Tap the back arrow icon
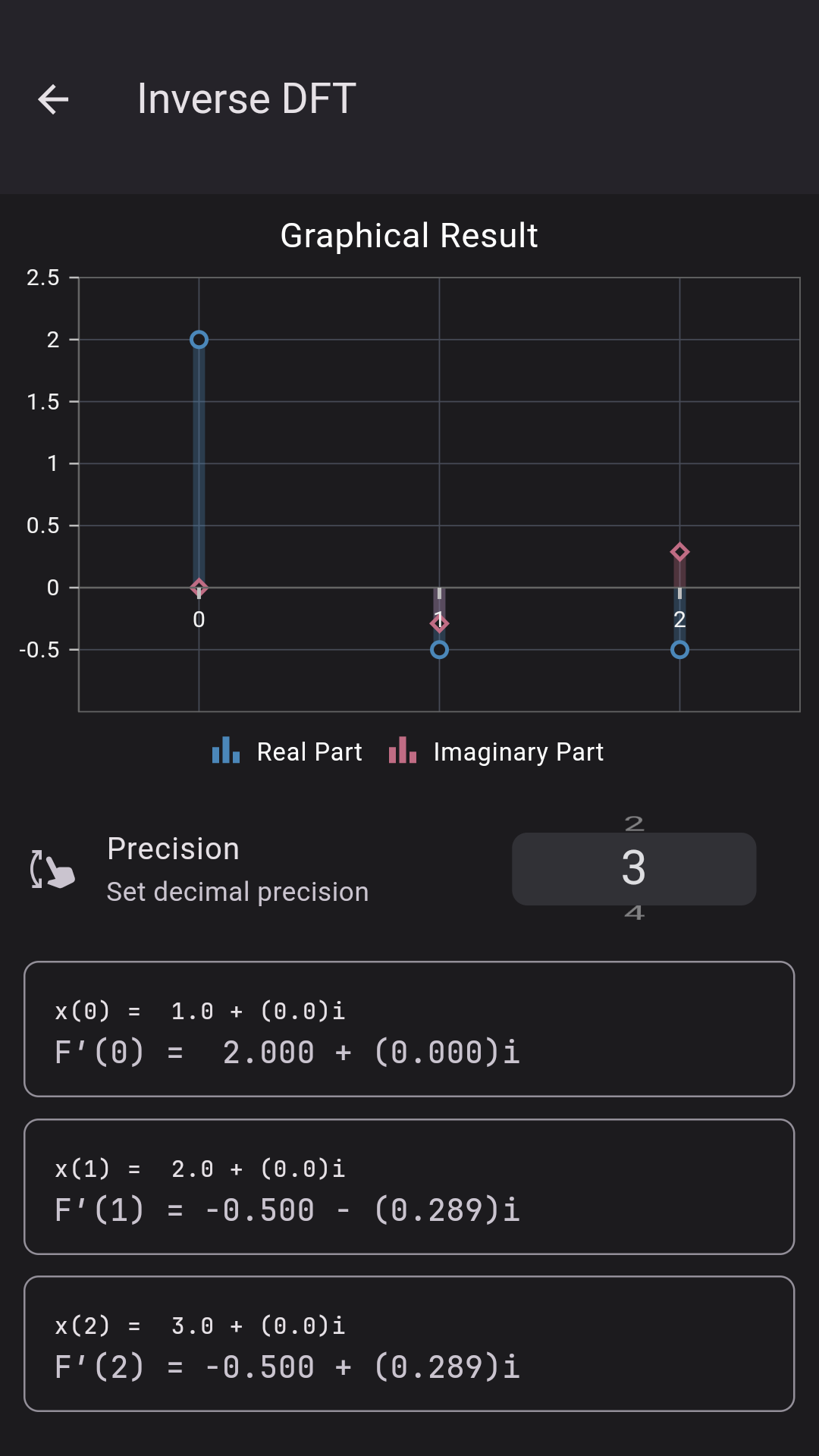The width and height of the screenshot is (819, 1456). coord(53,99)
